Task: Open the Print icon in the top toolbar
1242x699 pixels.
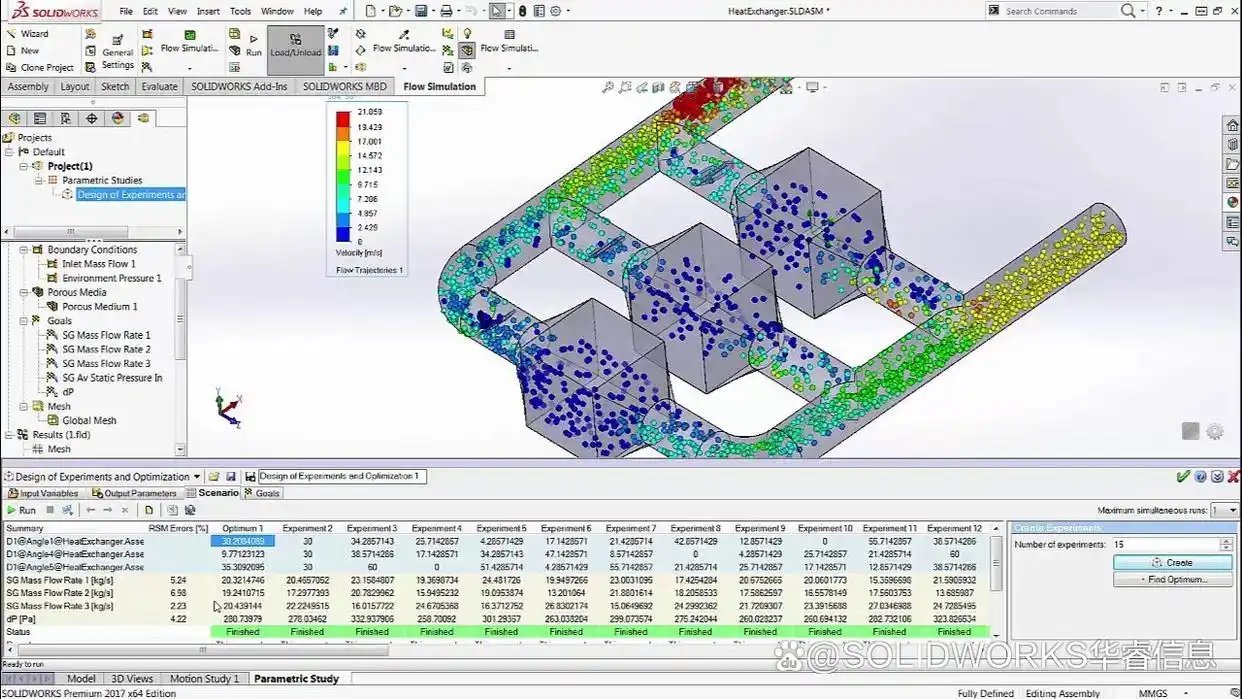Action: coord(447,11)
